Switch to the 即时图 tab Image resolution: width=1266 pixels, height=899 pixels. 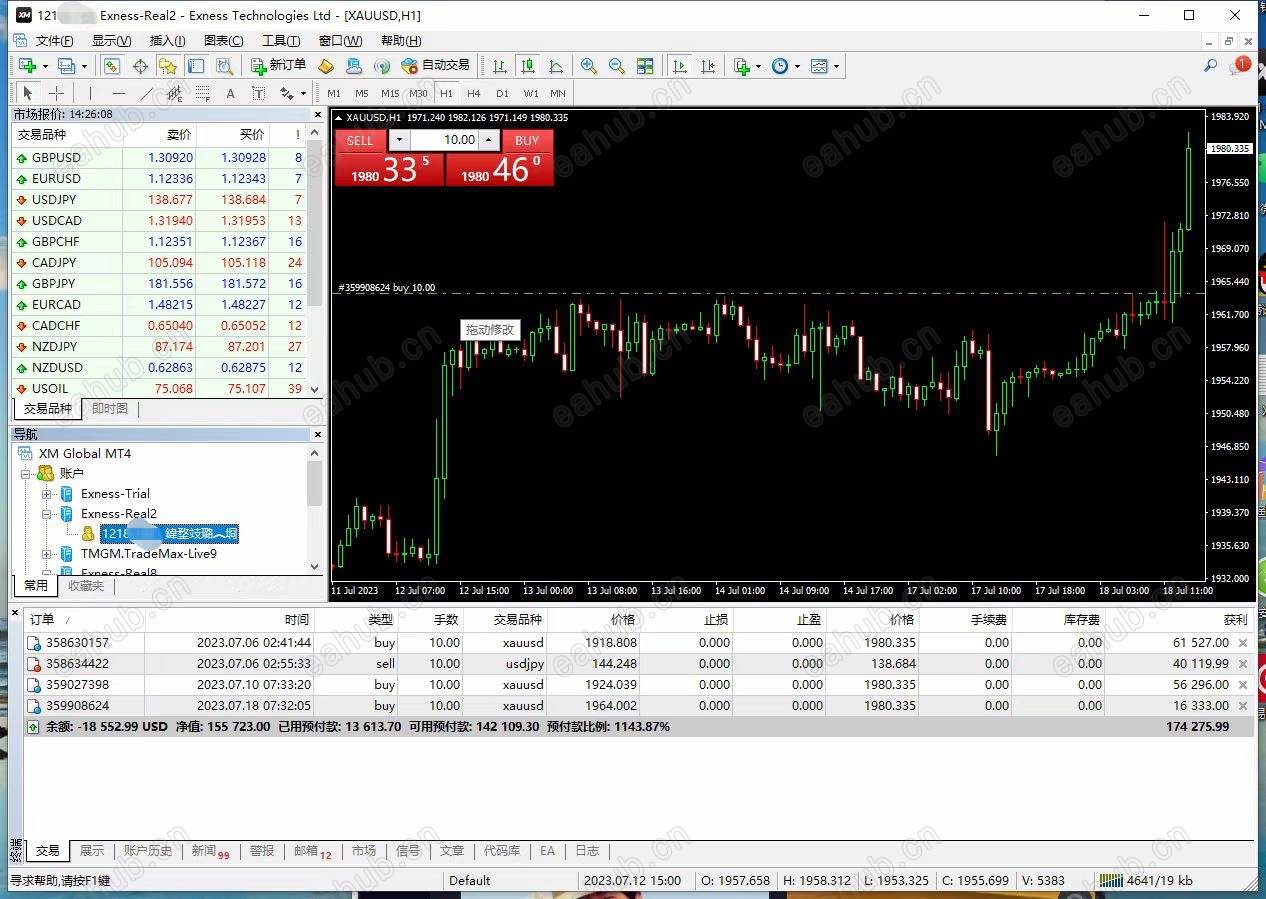point(110,409)
